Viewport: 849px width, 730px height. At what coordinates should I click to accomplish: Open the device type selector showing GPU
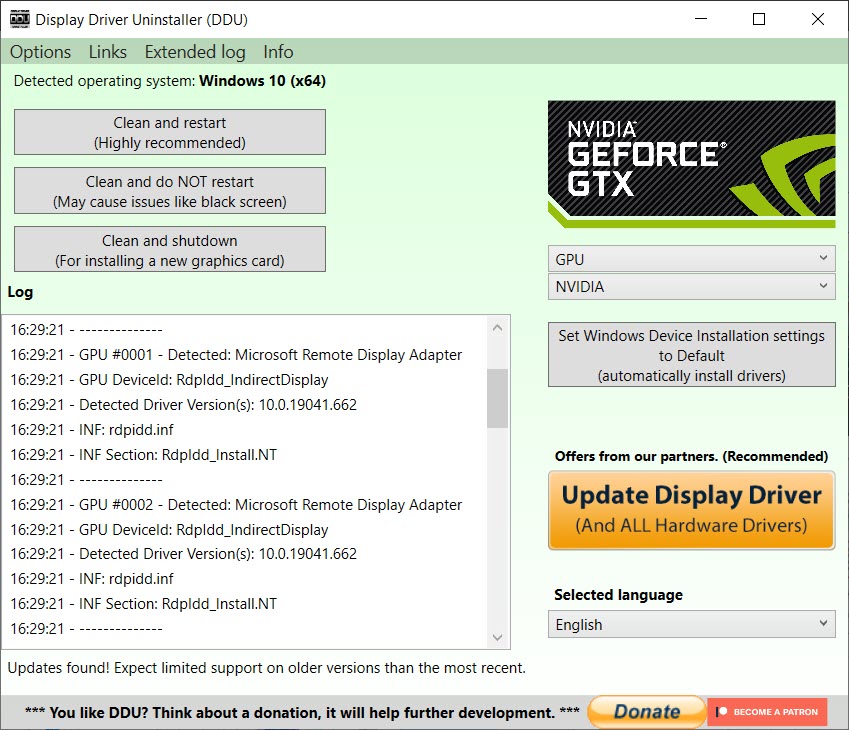691,258
